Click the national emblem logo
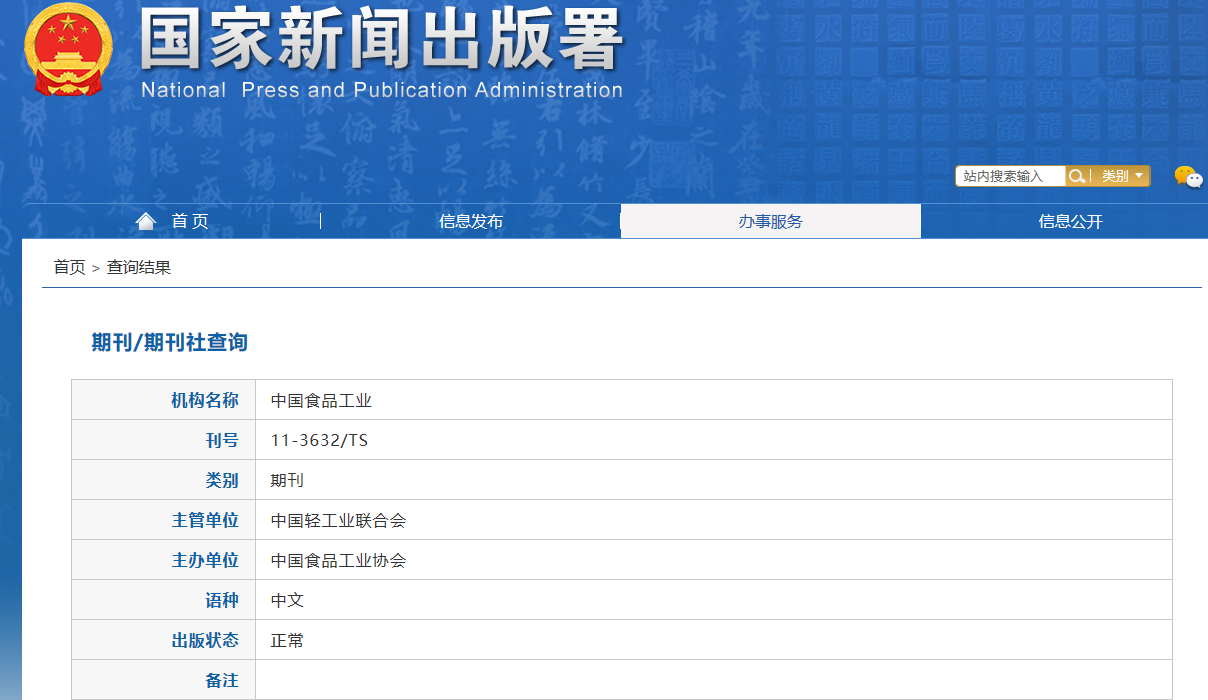 [69, 50]
